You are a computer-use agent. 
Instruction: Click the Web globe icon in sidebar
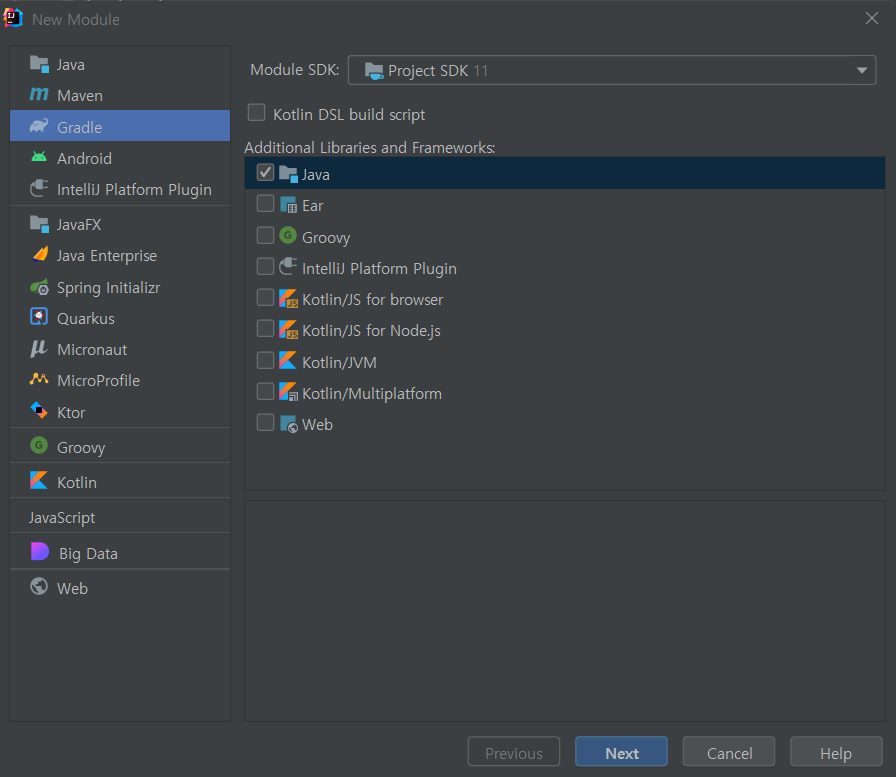[39, 587]
